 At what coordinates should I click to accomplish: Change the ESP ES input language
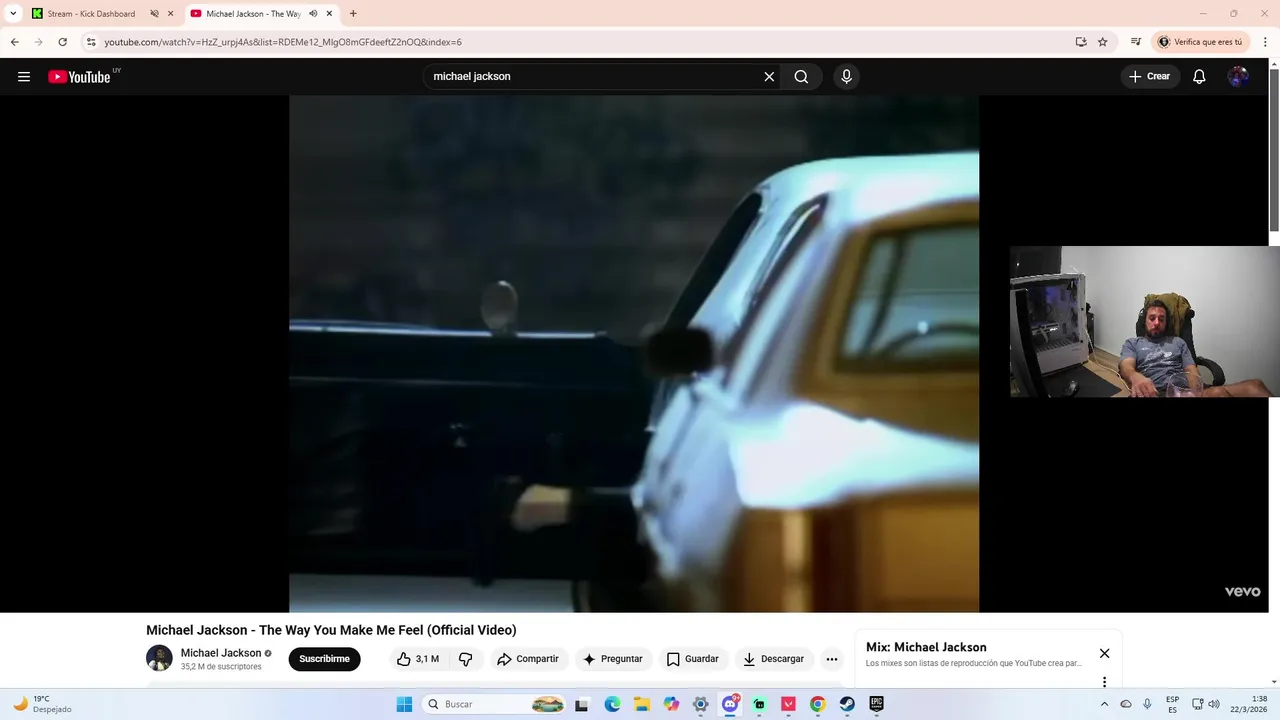[1172, 704]
